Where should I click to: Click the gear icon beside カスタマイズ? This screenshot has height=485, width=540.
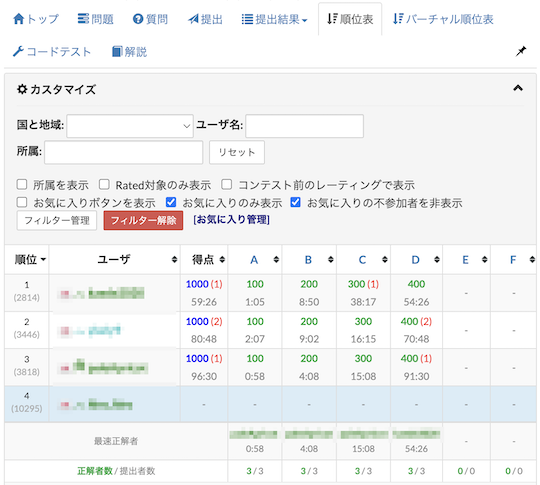pos(22,89)
